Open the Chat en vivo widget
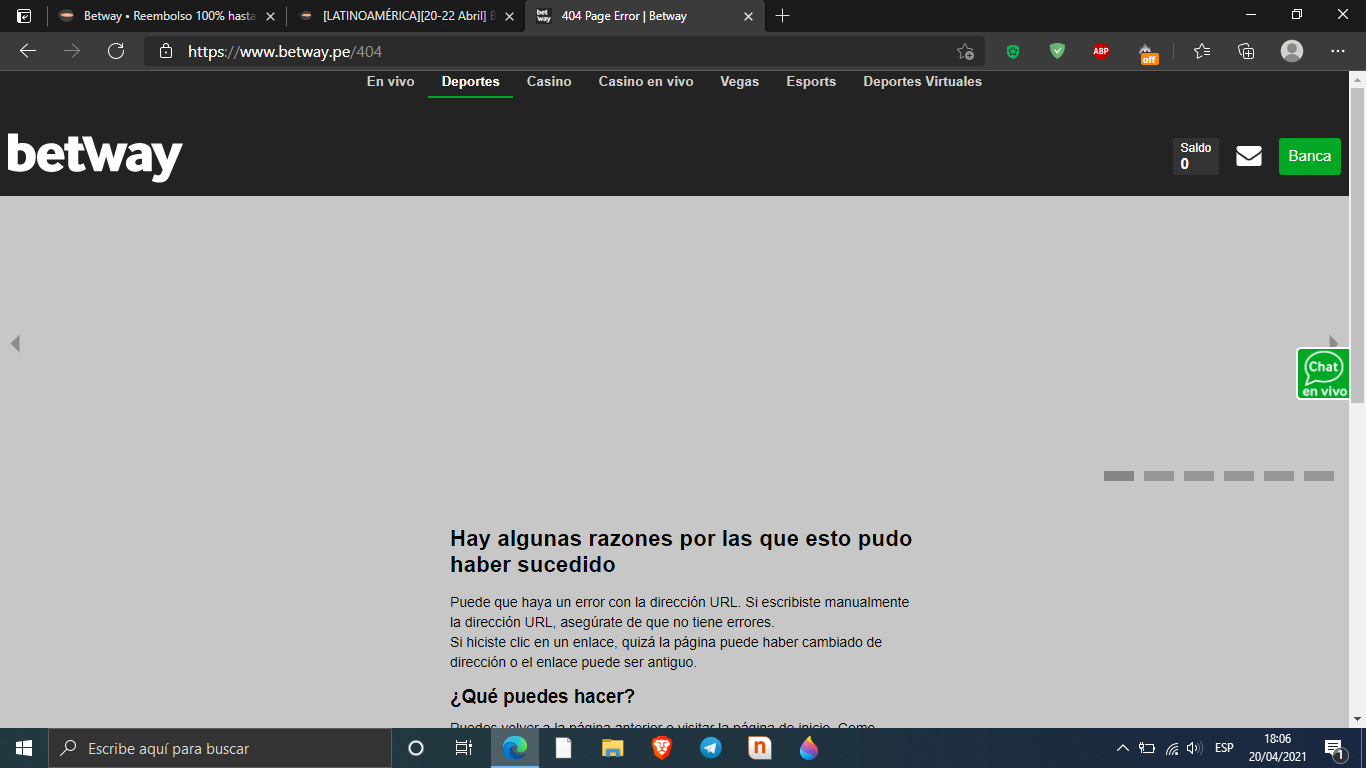The height and width of the screenshot is (768, 1366). point(1323,374)
